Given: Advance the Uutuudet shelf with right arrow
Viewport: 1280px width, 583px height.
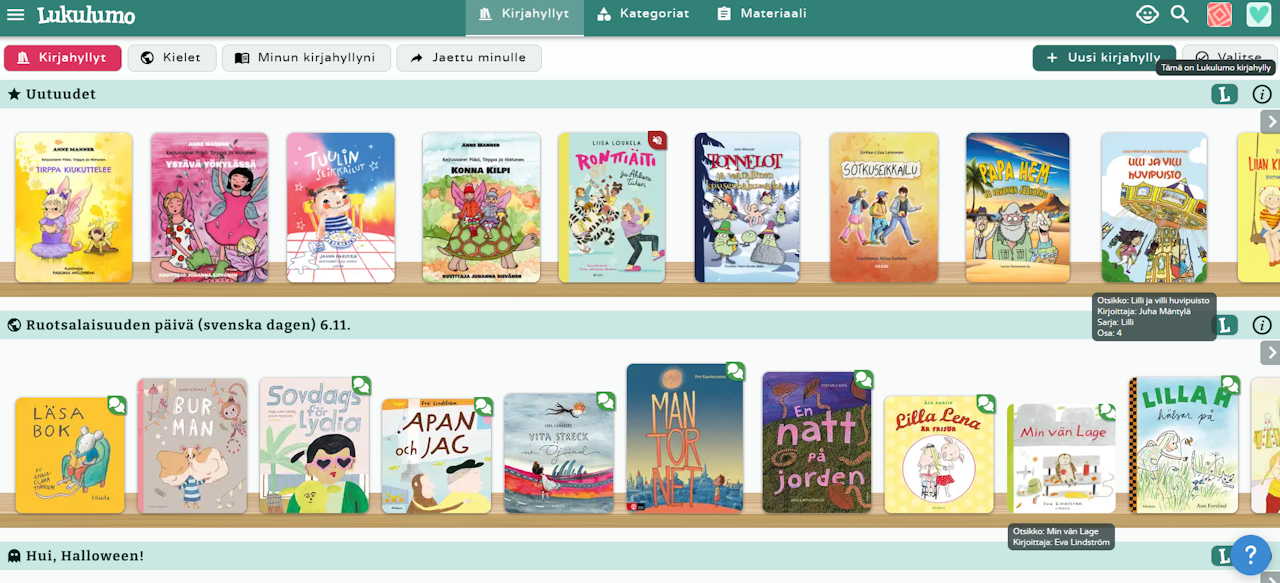Looking at the screenshot, I should (1270, 121).
